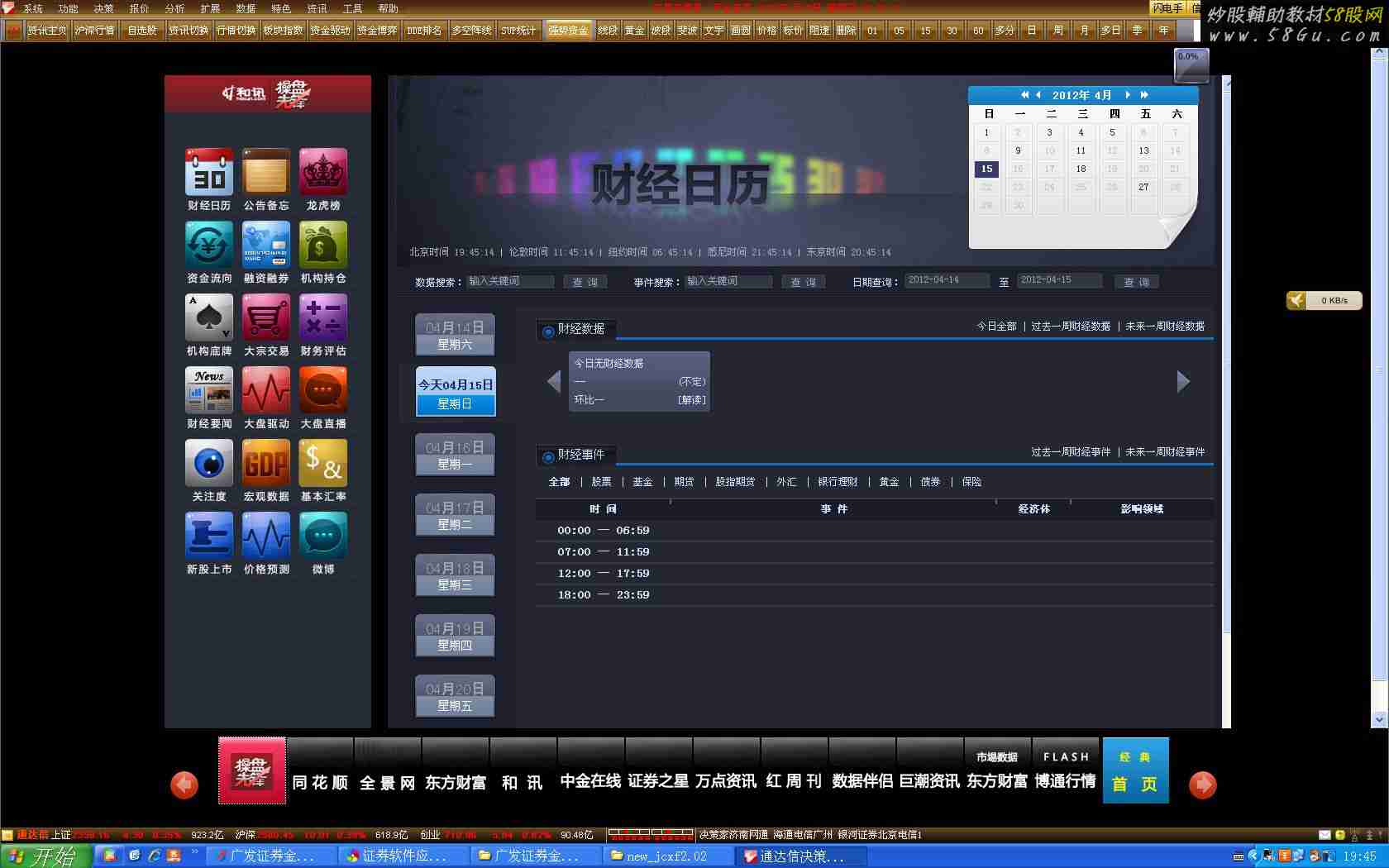Click the 60 minute period toolbar button
The width and height of the screenshot is (1389, 868).
pos(978,31)
